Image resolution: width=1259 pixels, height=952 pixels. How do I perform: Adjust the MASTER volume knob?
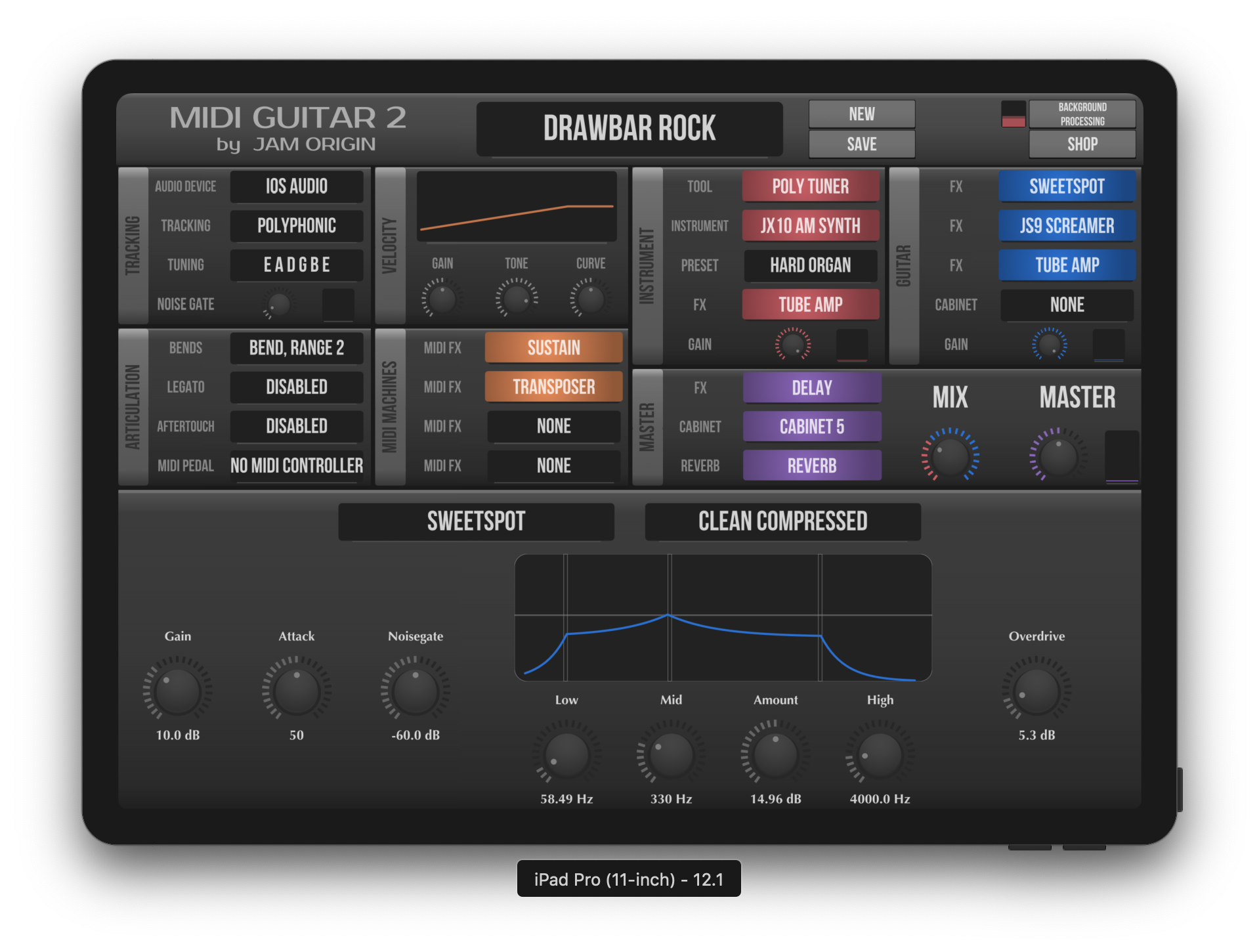coord(1057,455)
